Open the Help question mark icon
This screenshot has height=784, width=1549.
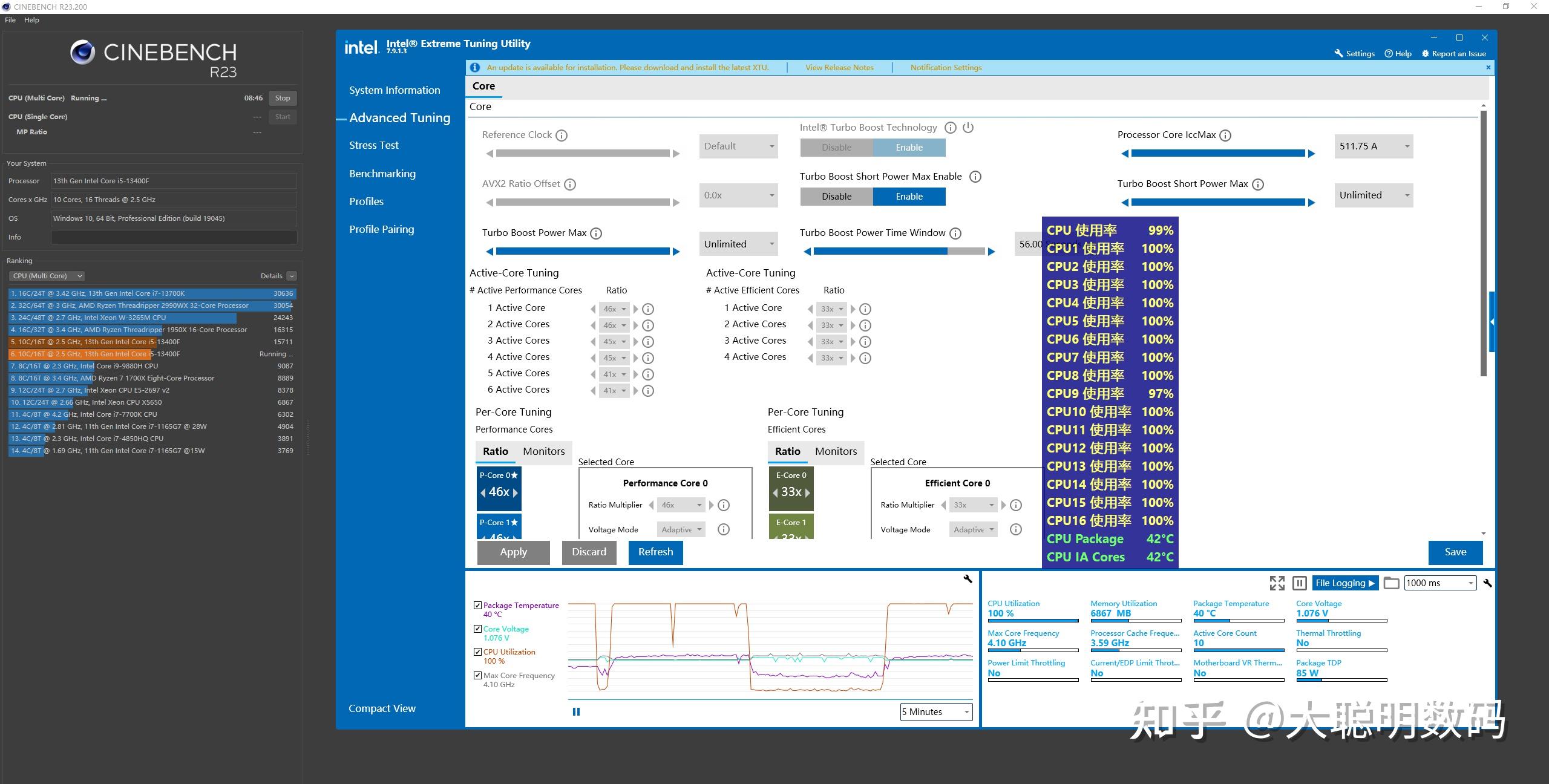[x=1389, y=53]
